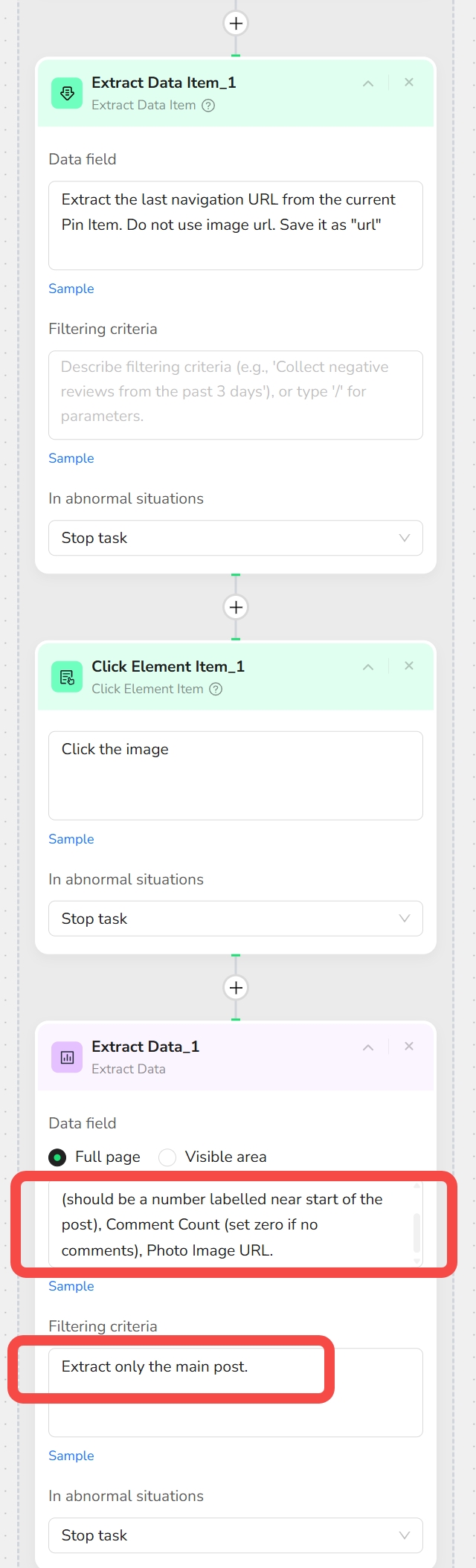Screen dimensions: 476x1568
Task: Click the Extract Data Item_1 step icon
Action: (66, 93)
